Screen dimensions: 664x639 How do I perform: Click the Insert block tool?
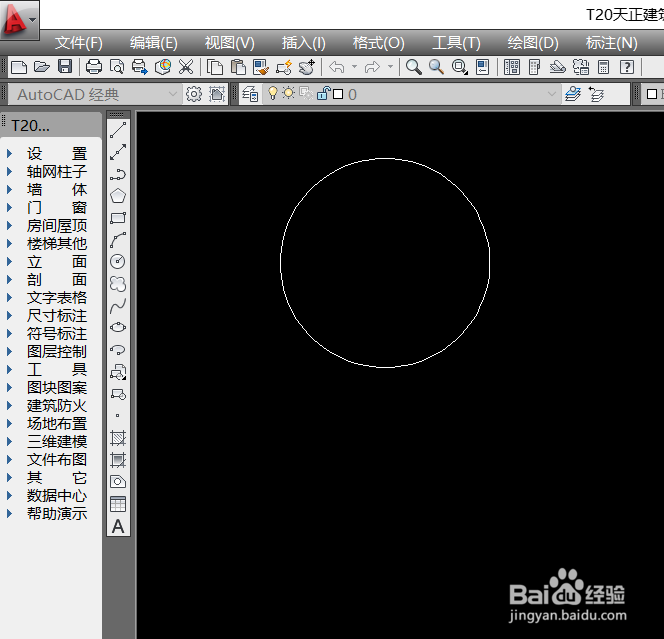[118, 372]
